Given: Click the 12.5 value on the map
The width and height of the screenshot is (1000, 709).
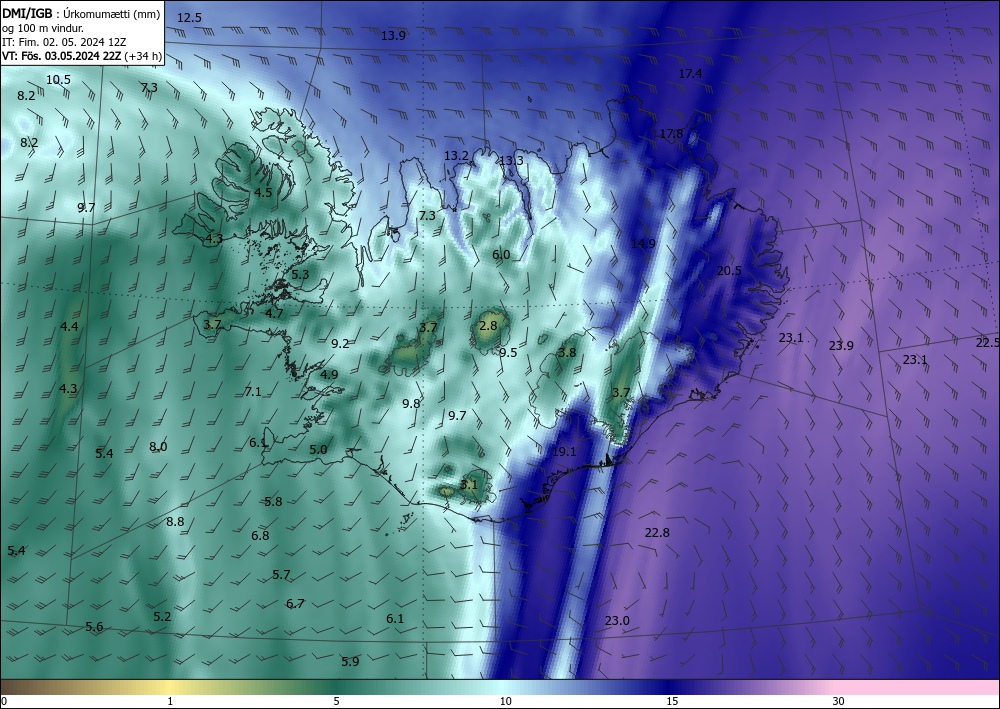Looking at the screenshot, I should [189, 18].
